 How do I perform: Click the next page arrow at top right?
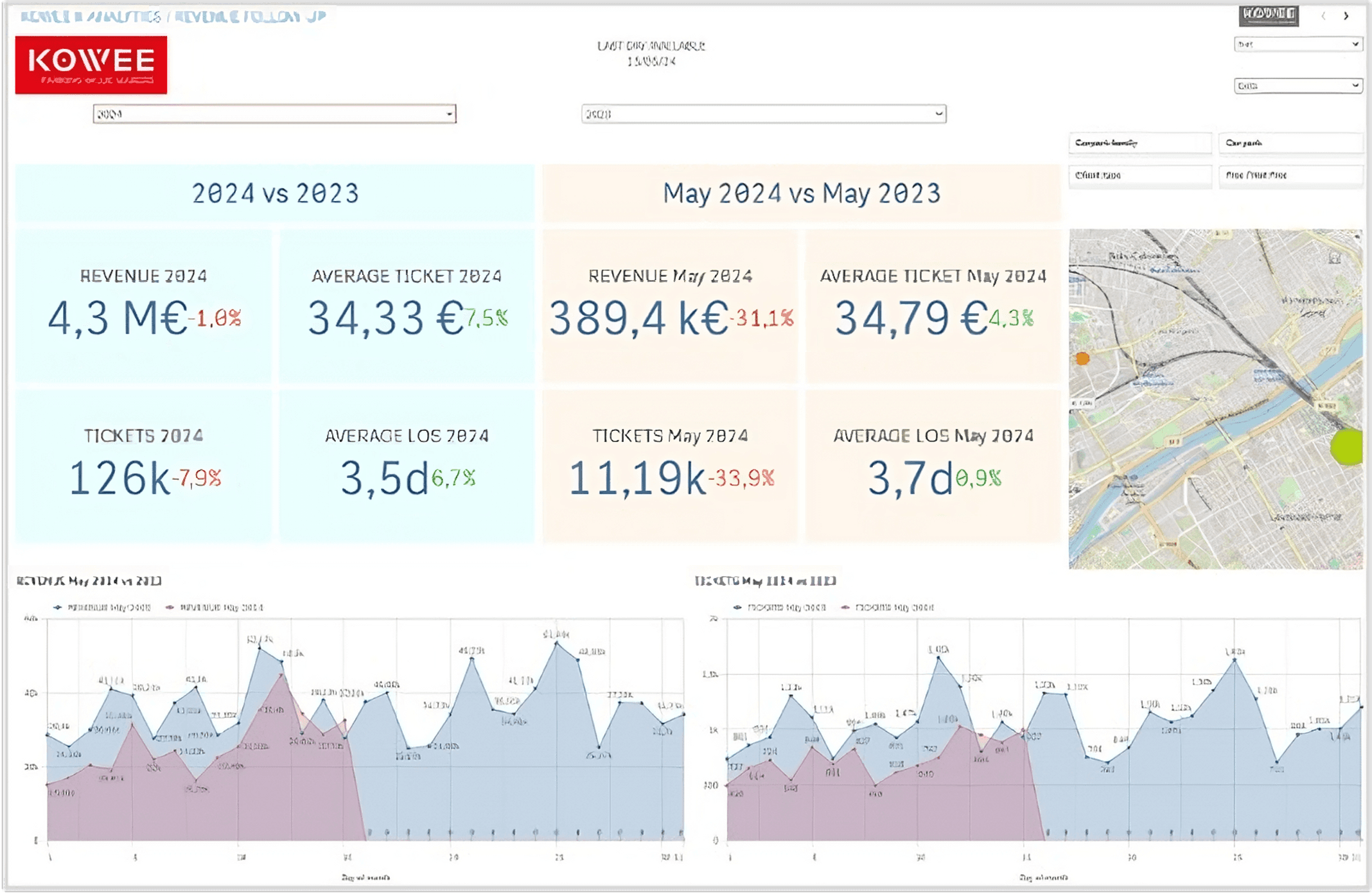click(1347, 16)
